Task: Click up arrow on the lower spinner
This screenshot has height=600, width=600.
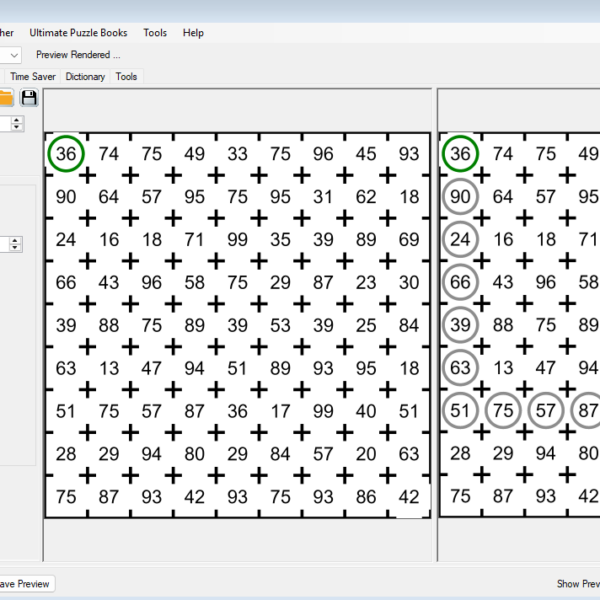Action: tap(17, 240)
